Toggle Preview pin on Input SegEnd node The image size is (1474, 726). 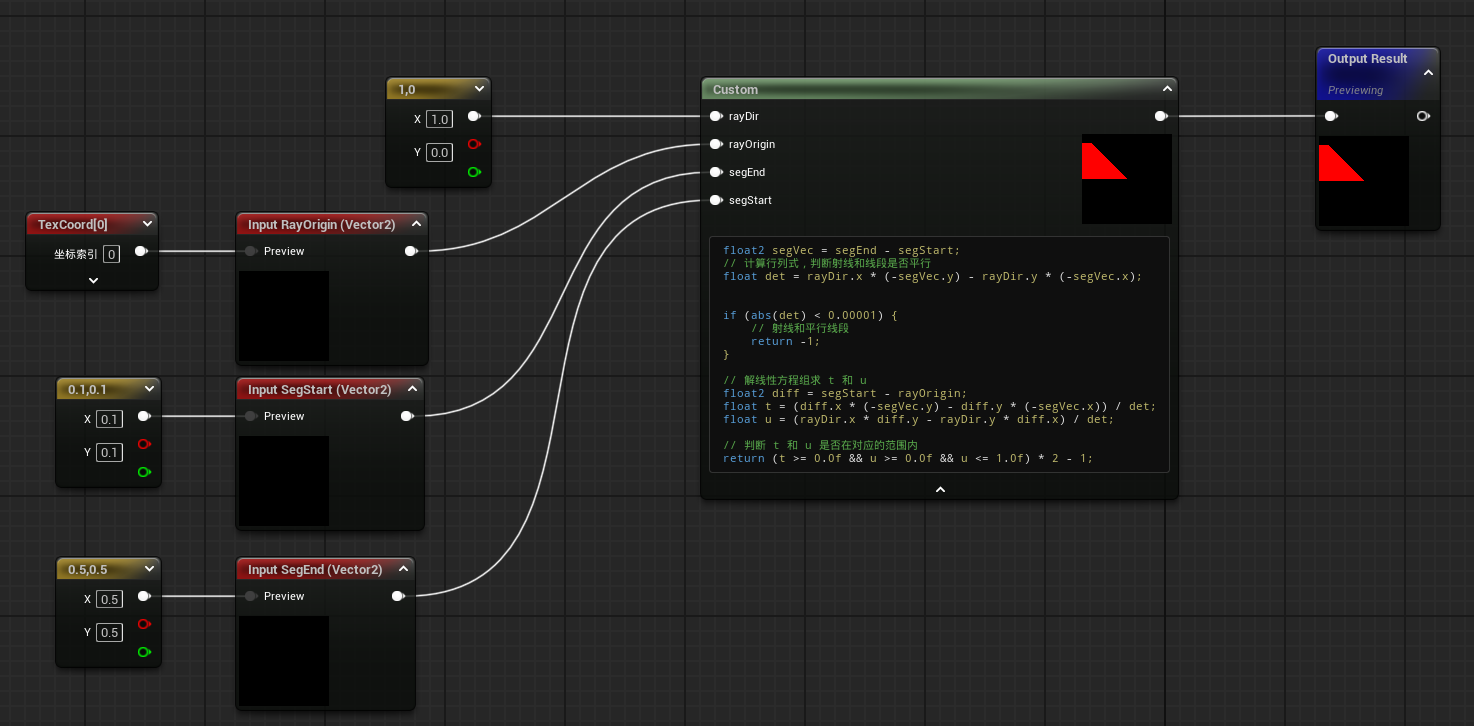tap(251, 597)
